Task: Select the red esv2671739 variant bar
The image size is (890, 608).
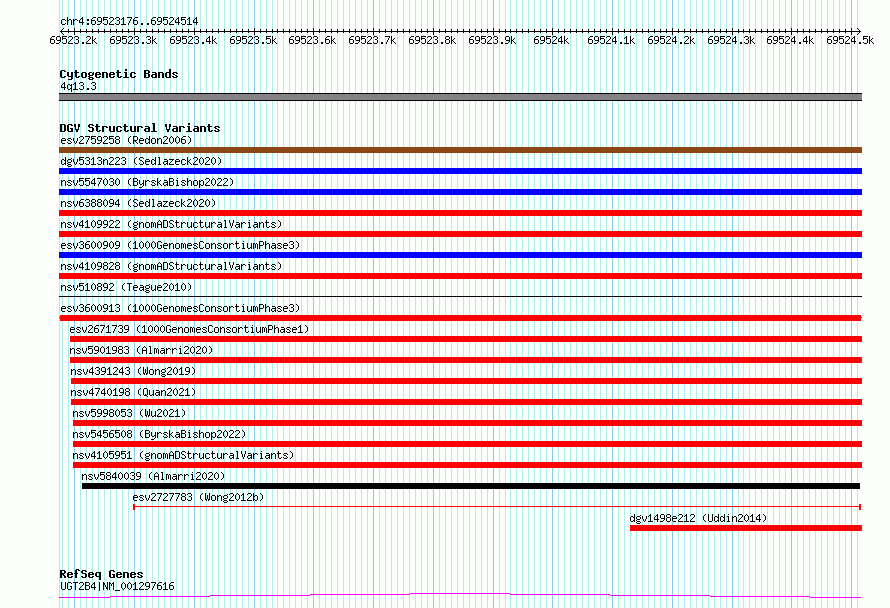Action: click(466, 339)
